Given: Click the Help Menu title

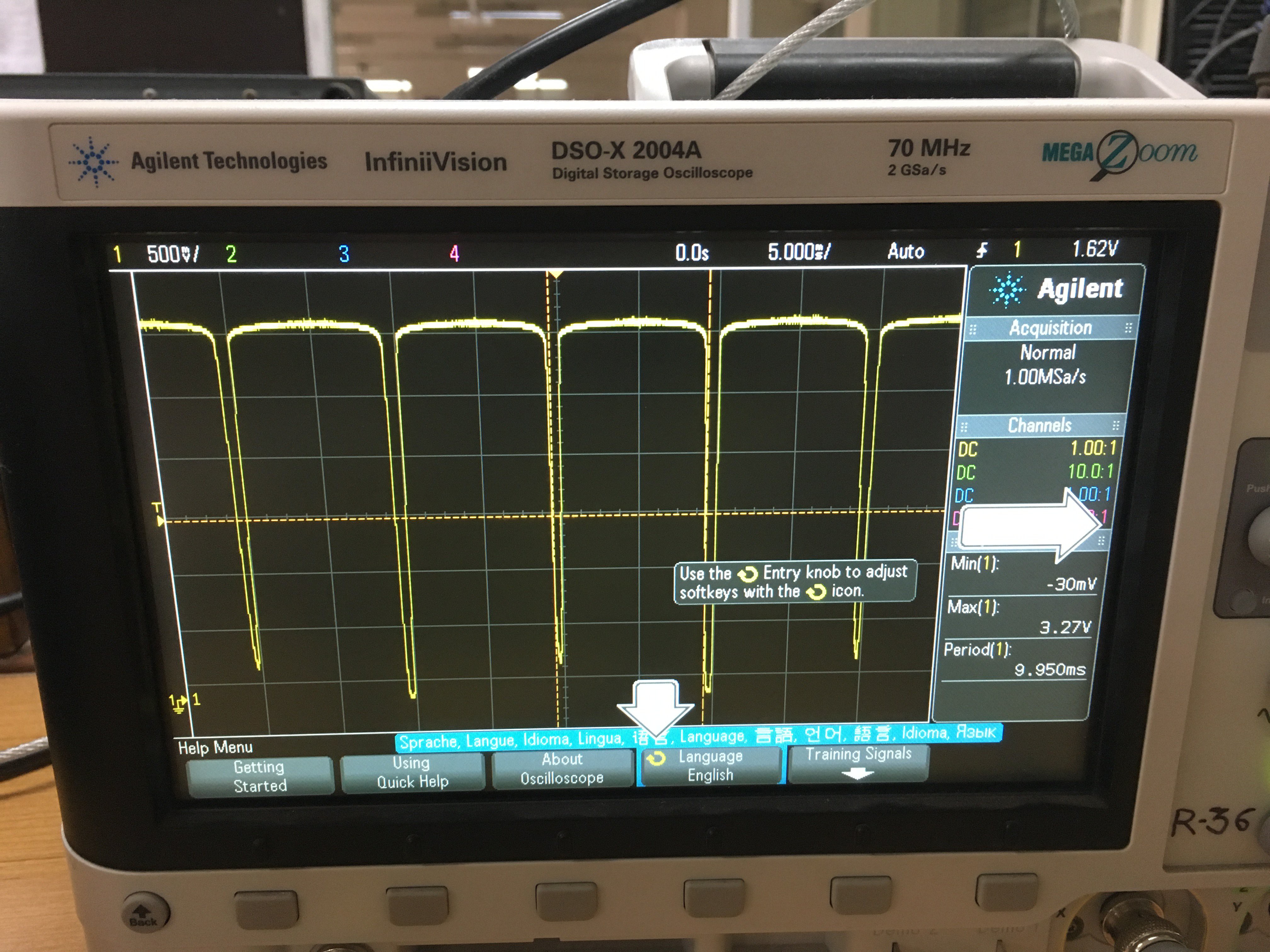Looking at the screenshot, I should [215, 747].
